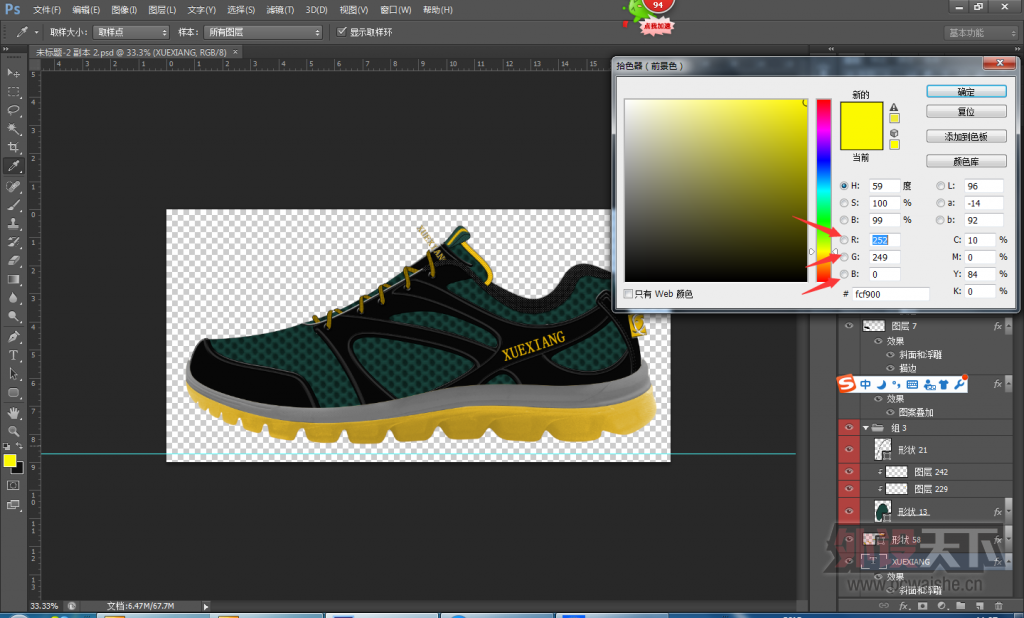This screenshot has height=618, width=1024.
Task: Select the Crop tool
Action: click(x=13, y=148)
